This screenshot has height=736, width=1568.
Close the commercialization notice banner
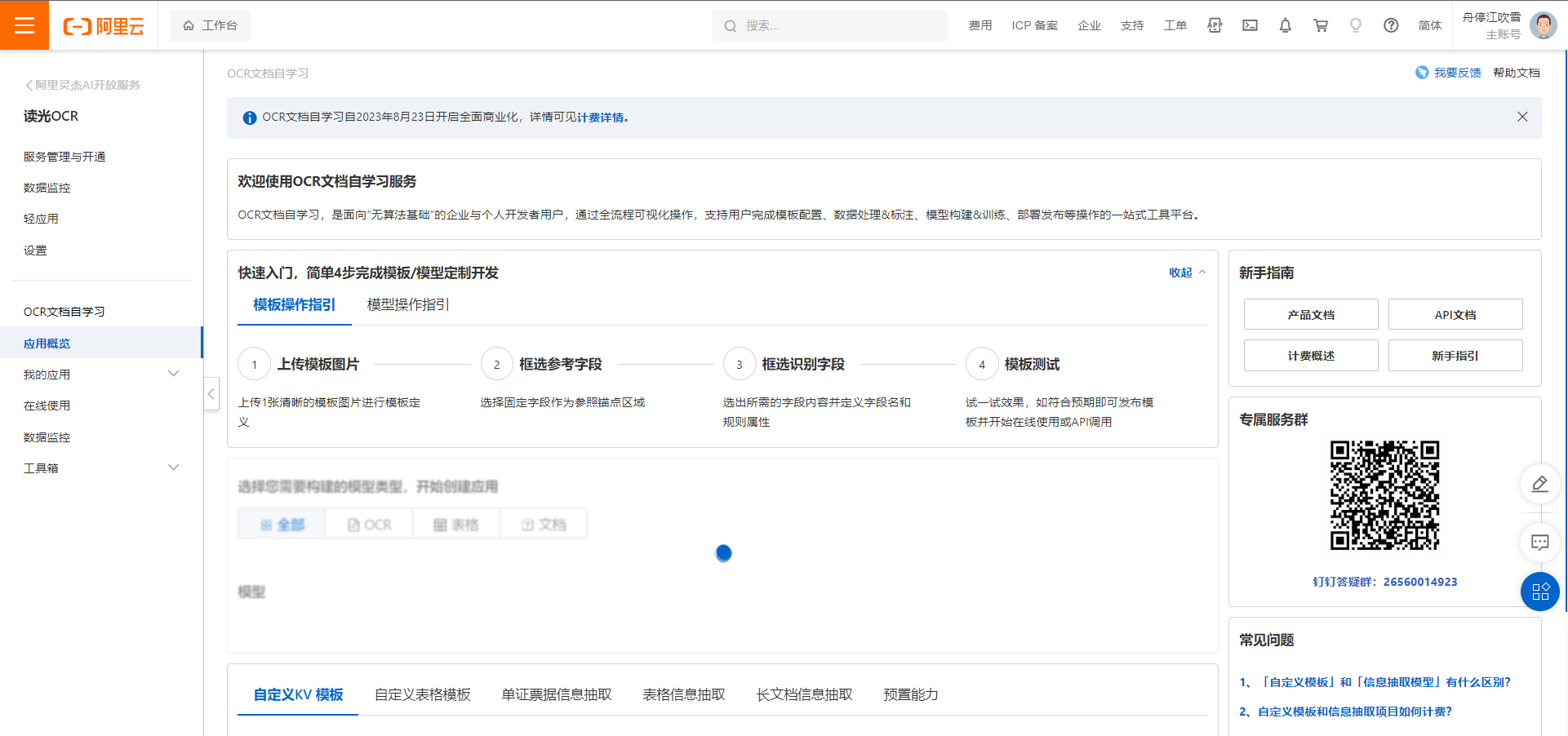1522,117
